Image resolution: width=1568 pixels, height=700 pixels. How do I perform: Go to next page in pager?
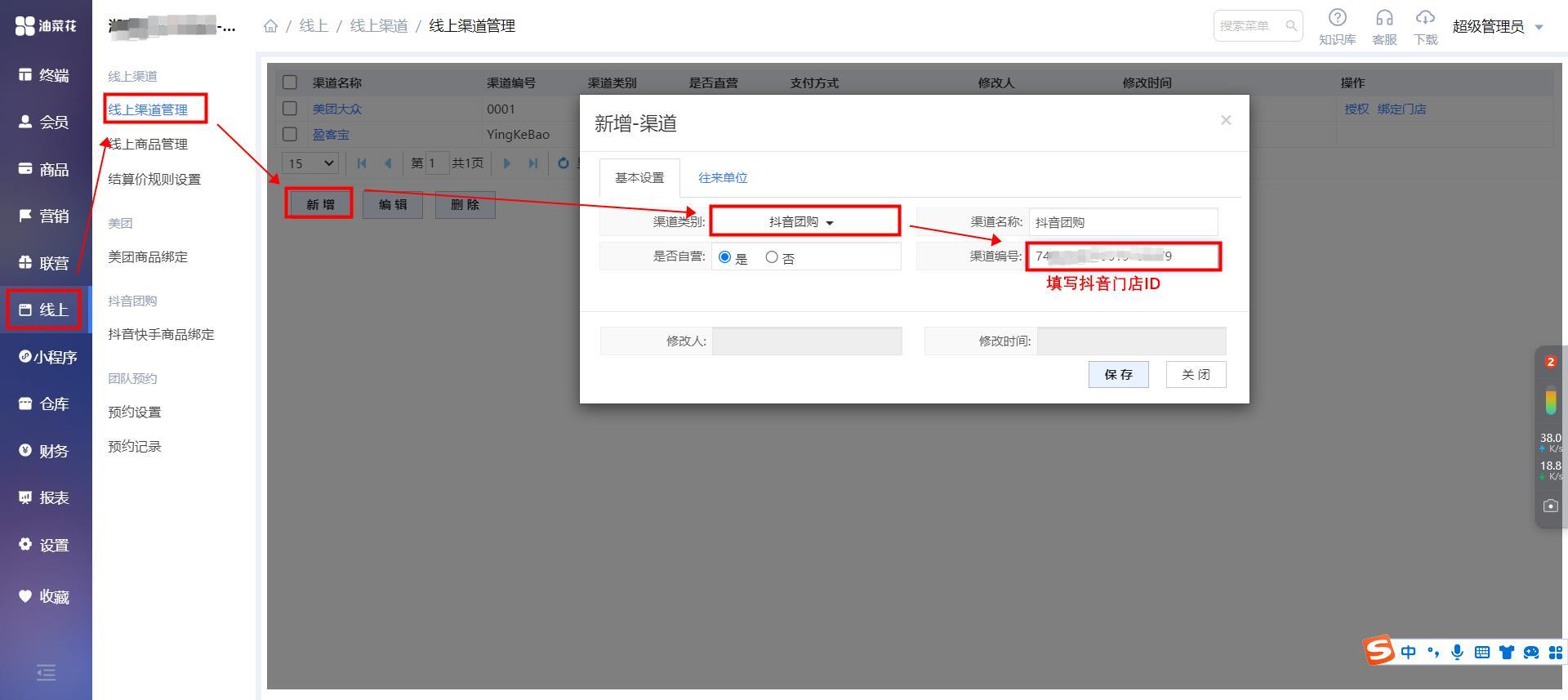tap(507, 163)
